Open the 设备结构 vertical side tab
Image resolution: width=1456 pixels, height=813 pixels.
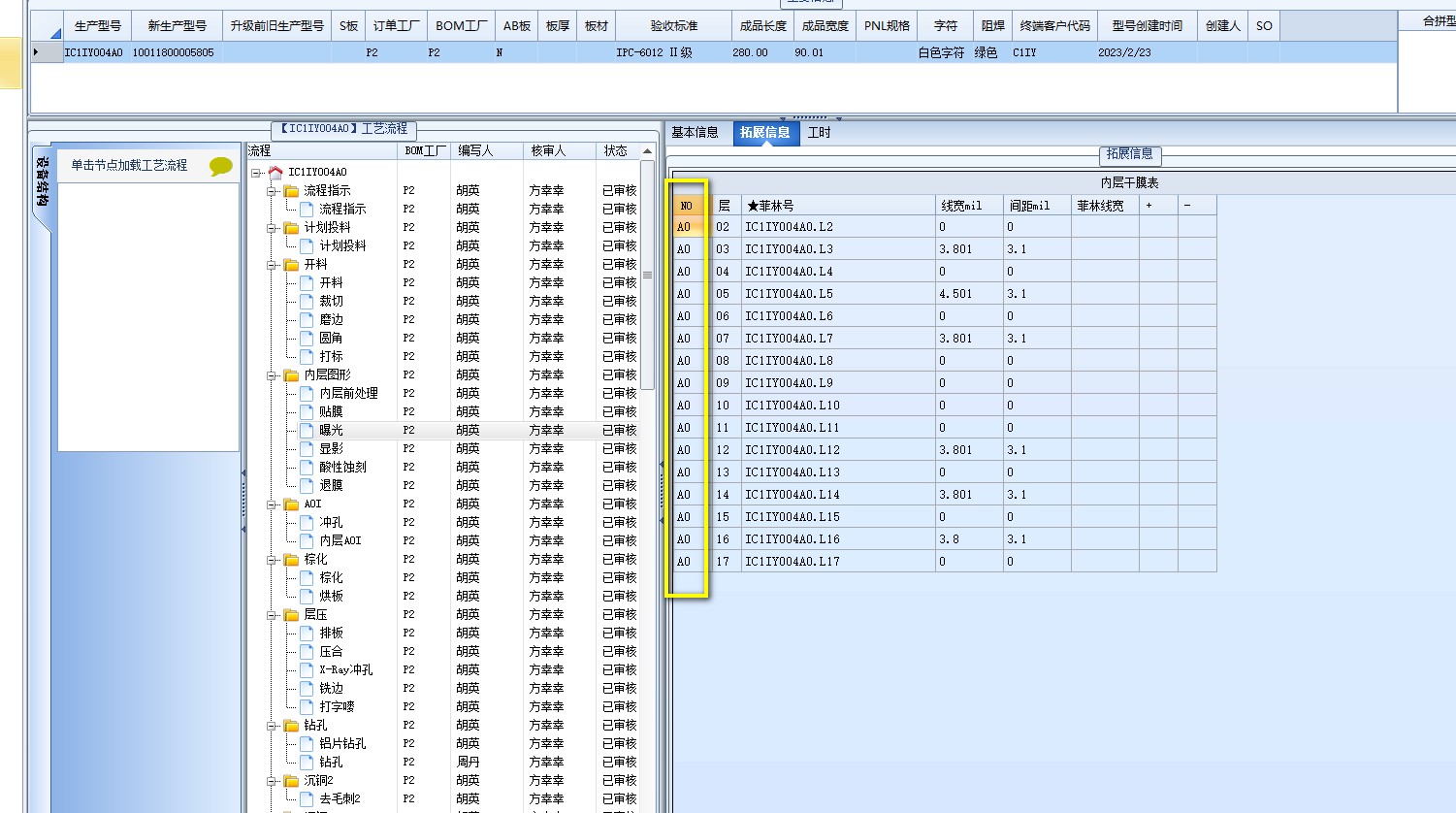pos(42,181)
